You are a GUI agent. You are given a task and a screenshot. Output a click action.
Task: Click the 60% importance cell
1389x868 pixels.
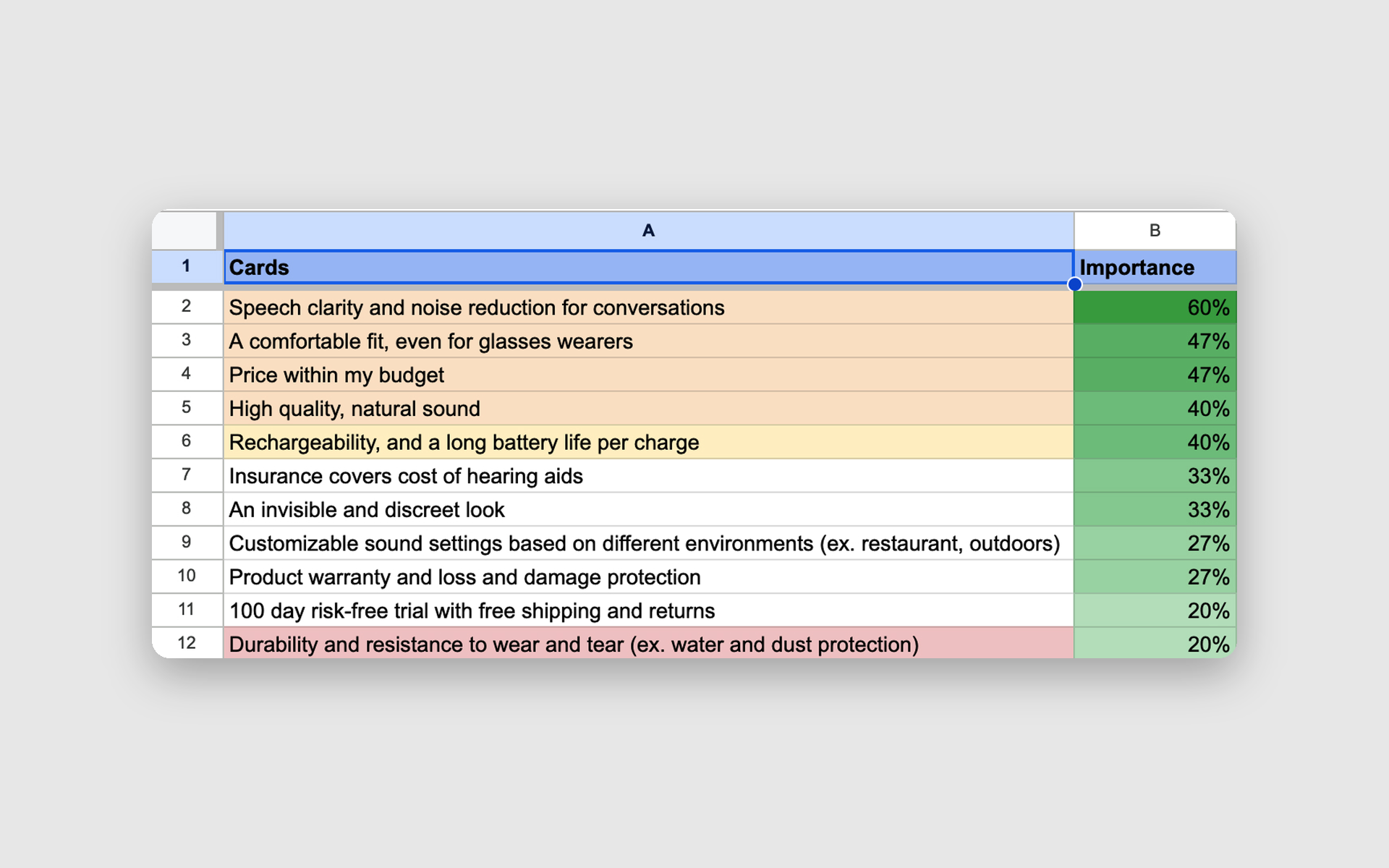point(1155,307)
